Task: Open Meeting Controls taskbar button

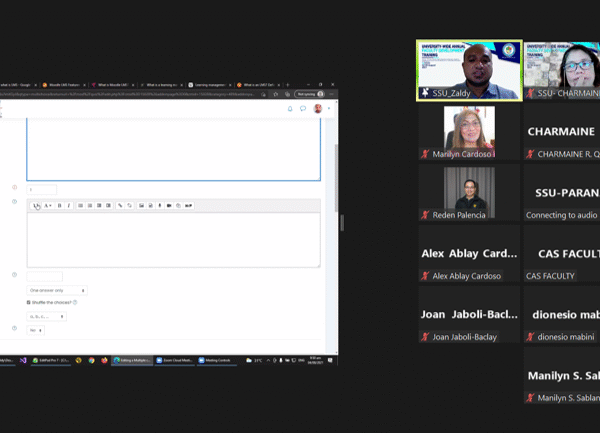Action: point(215,360)
